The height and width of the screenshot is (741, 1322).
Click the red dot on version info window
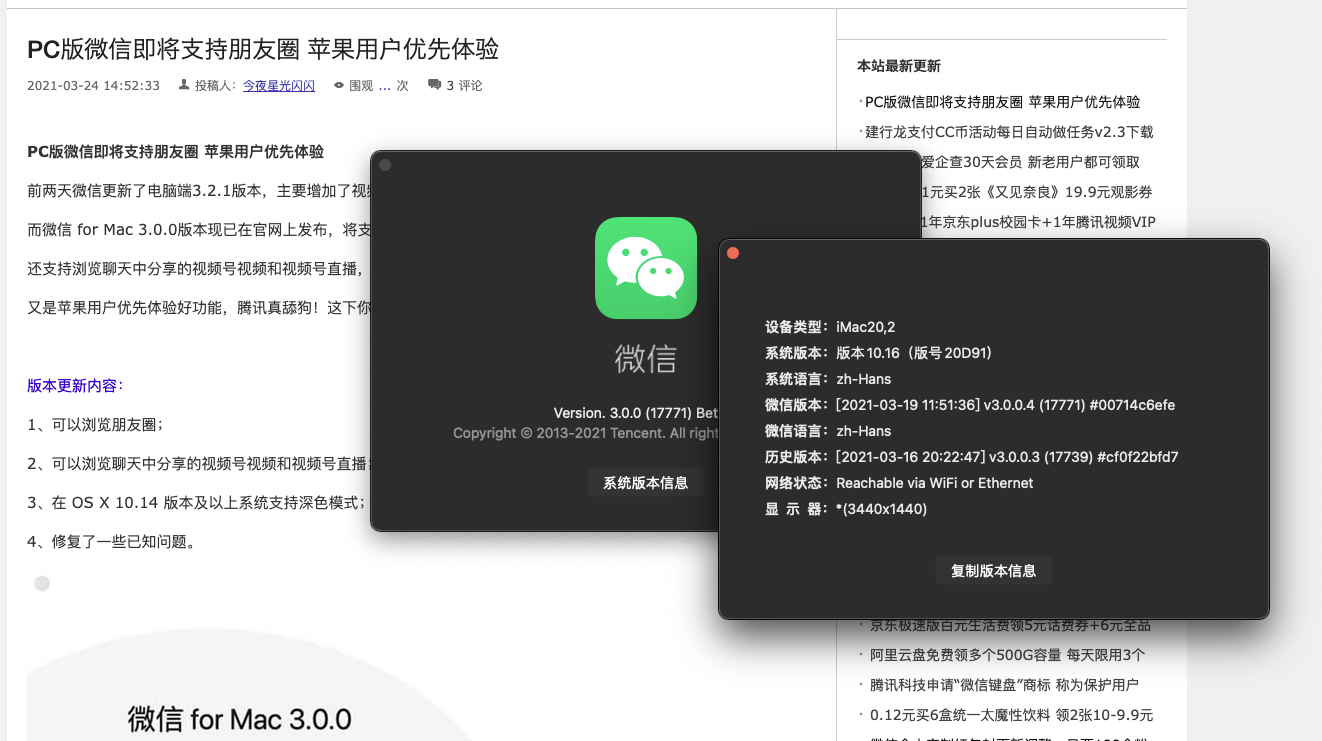(x=733, y=253)
